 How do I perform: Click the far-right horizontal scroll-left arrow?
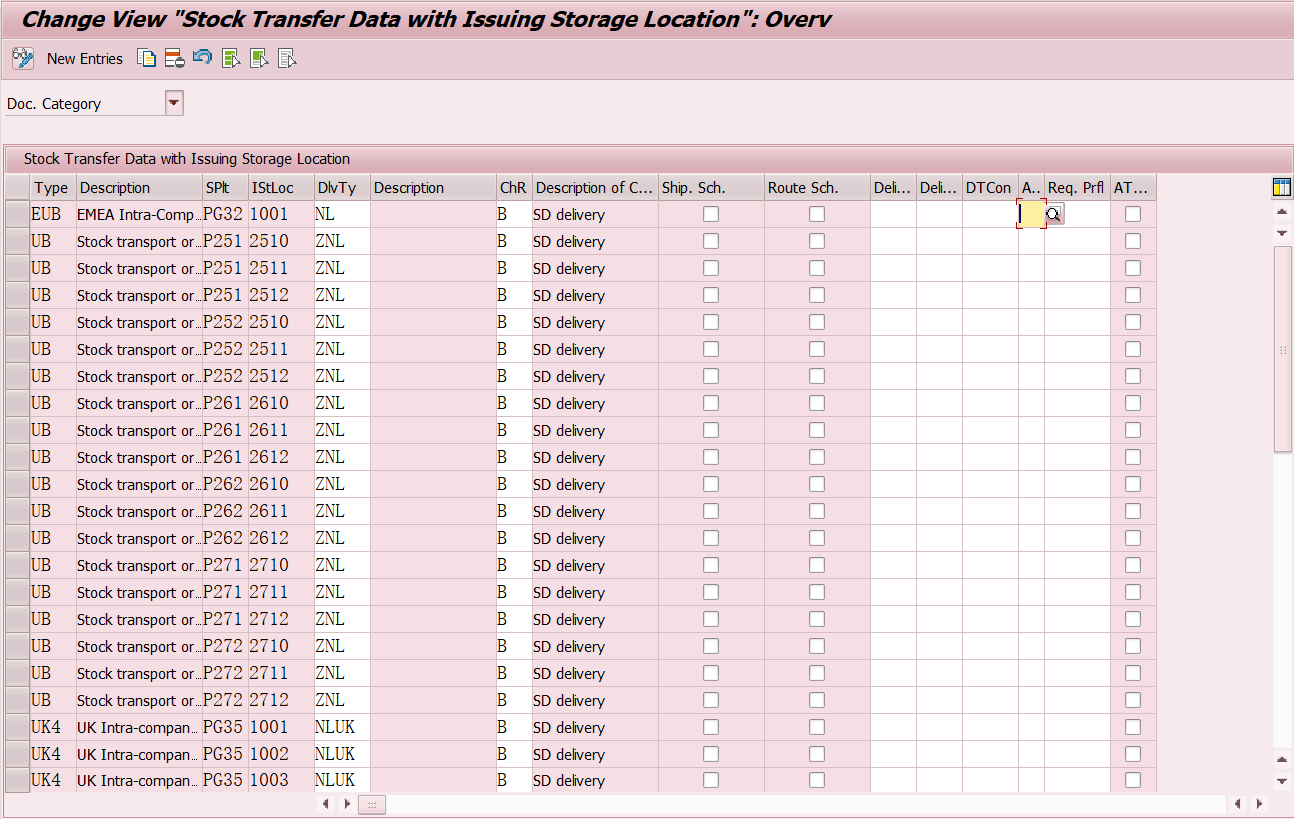(x=1238, y=804)
